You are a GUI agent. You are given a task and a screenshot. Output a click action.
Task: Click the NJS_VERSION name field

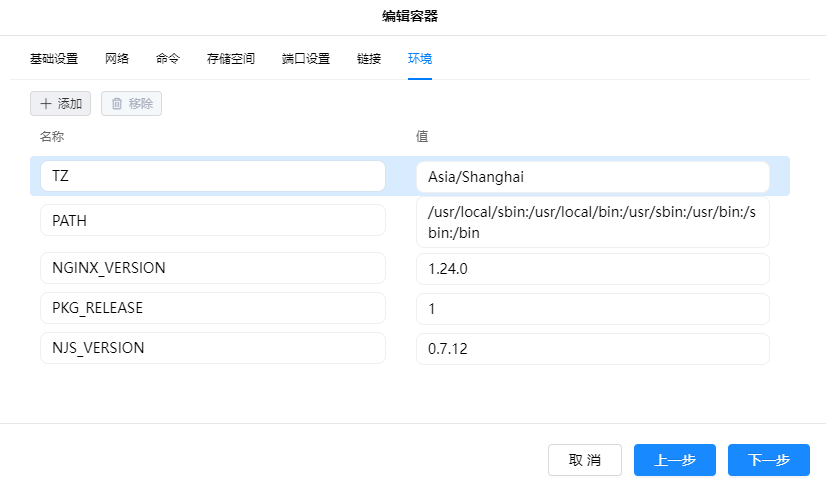point(212,348)
